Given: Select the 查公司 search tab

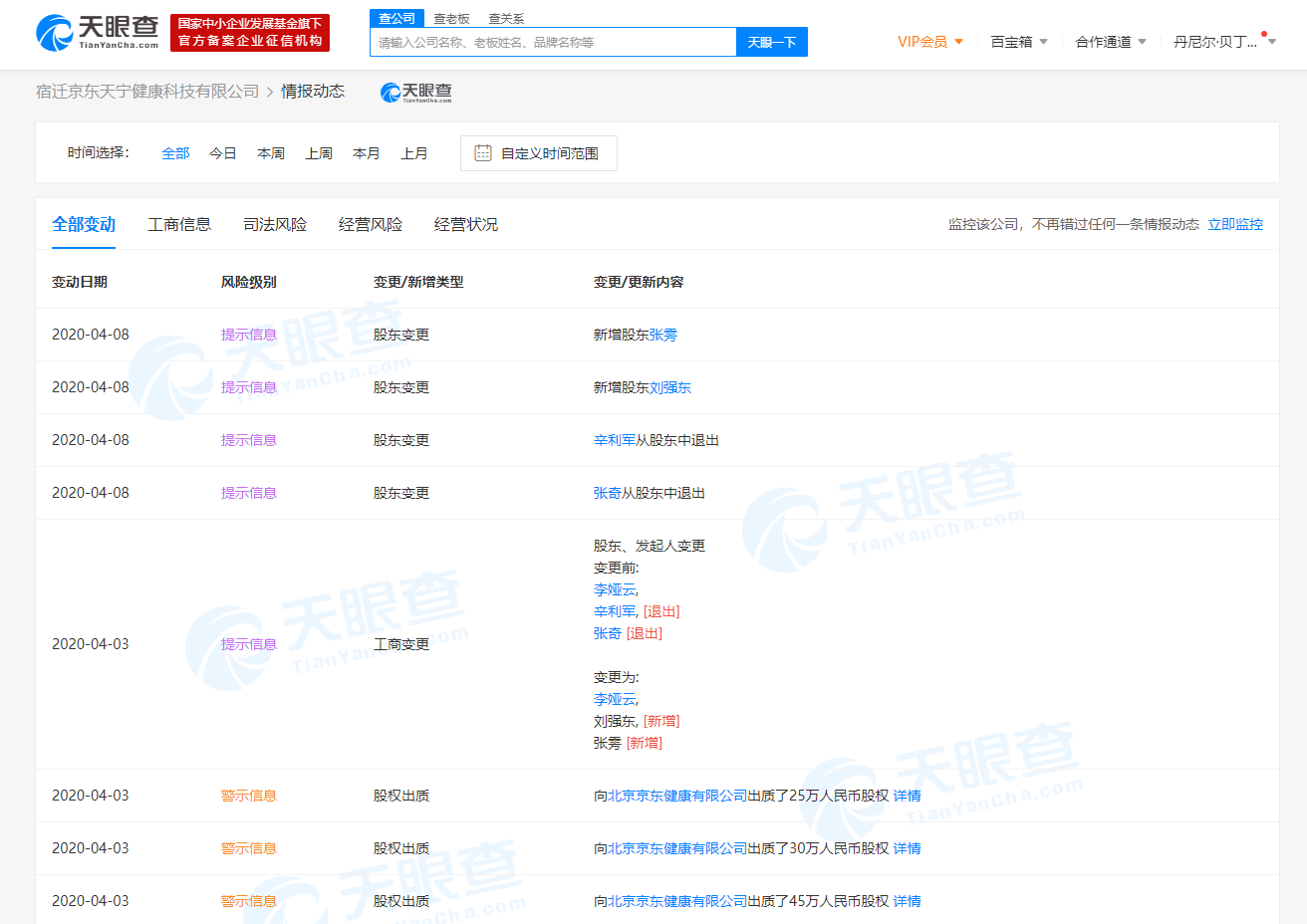Looking at the screenshot, I should click(x=396, y=19).
